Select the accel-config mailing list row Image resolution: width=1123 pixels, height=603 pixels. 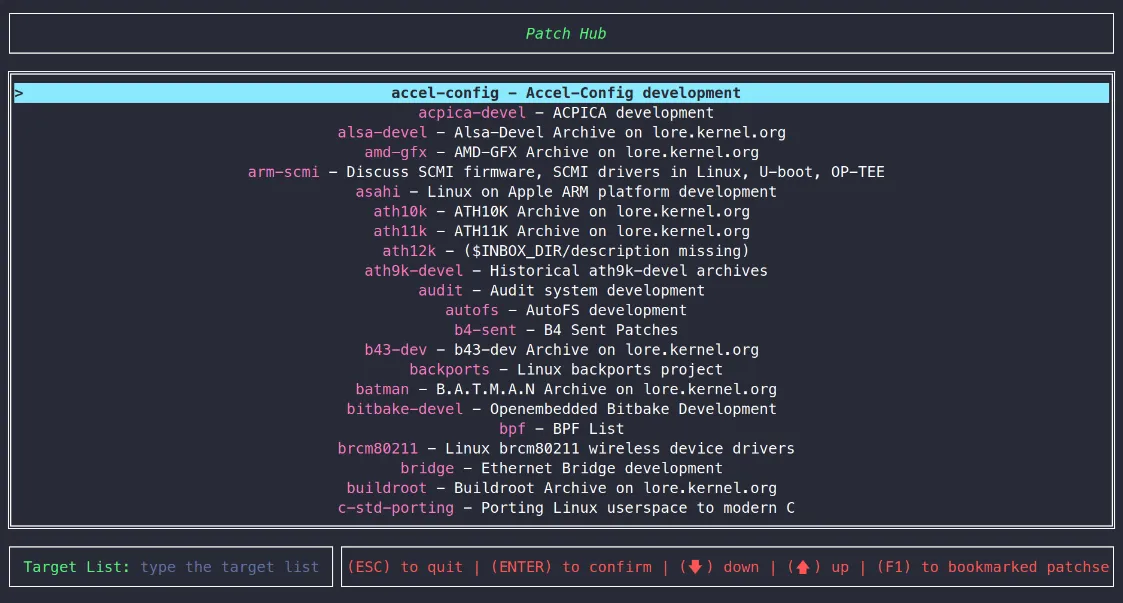pos(562,93)
